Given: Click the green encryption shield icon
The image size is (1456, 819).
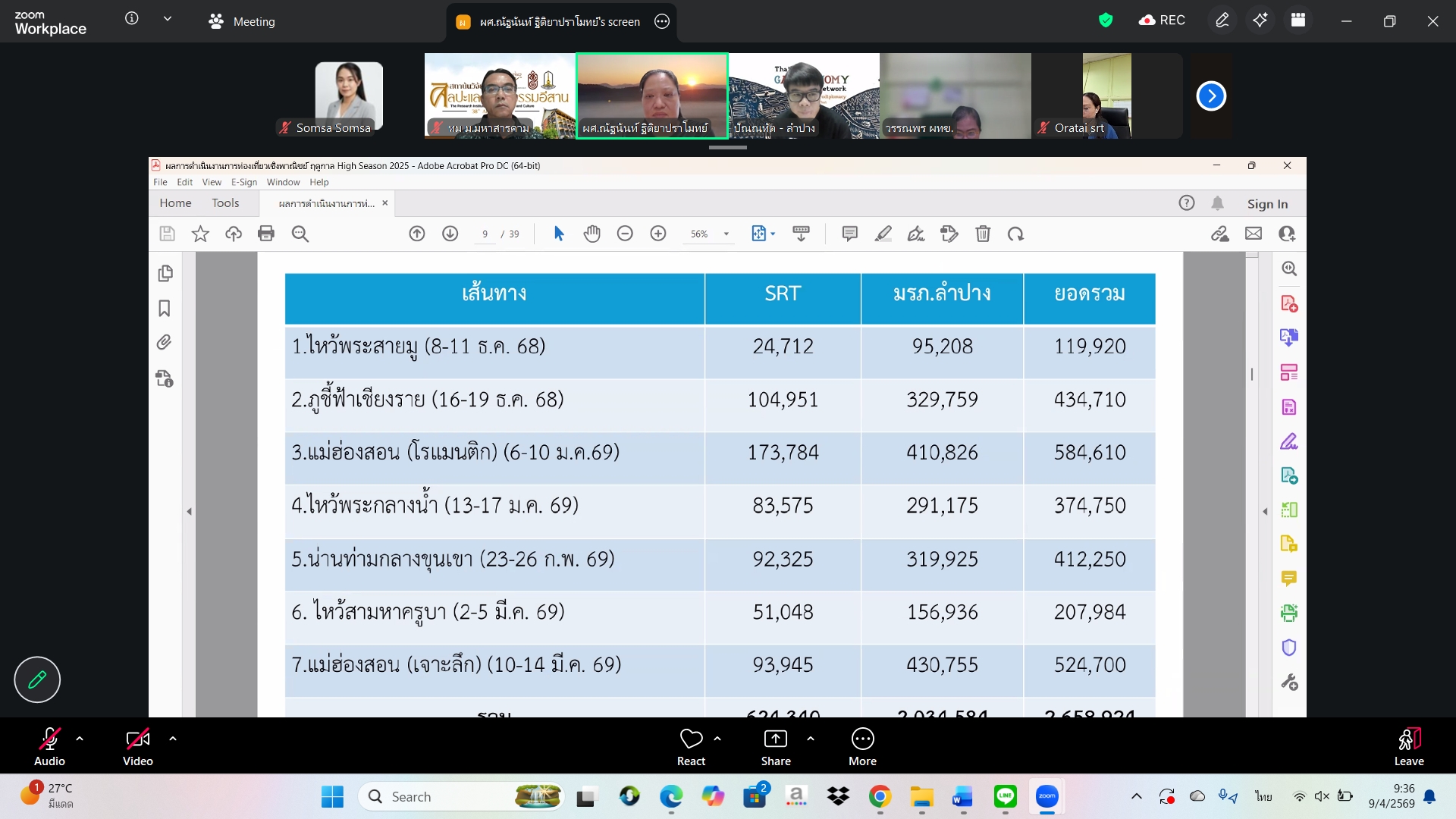Looking at the screenshot, I should pos(1106,20).
